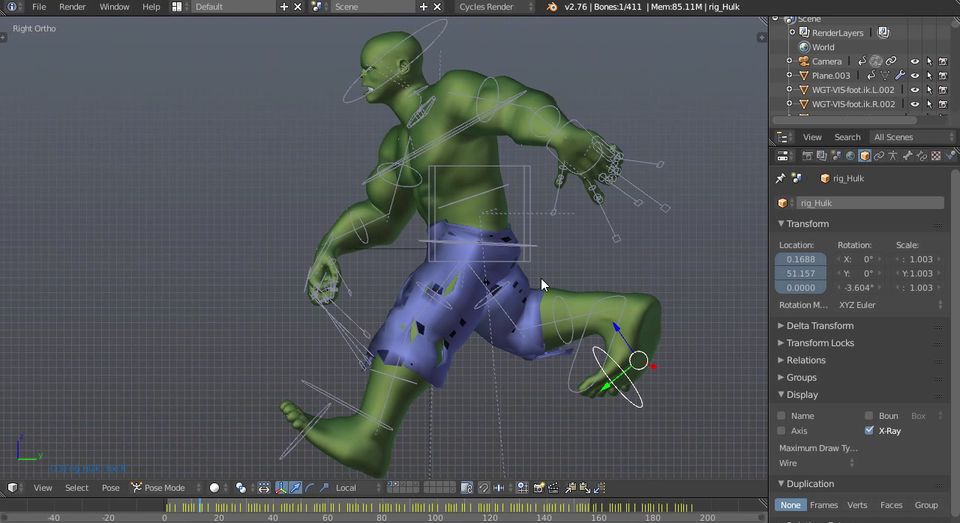Image resolution: width=960 pixels, height=523 pixels.
Task: Toggle render camera icon on Camera row
Action: pos(943,61)
